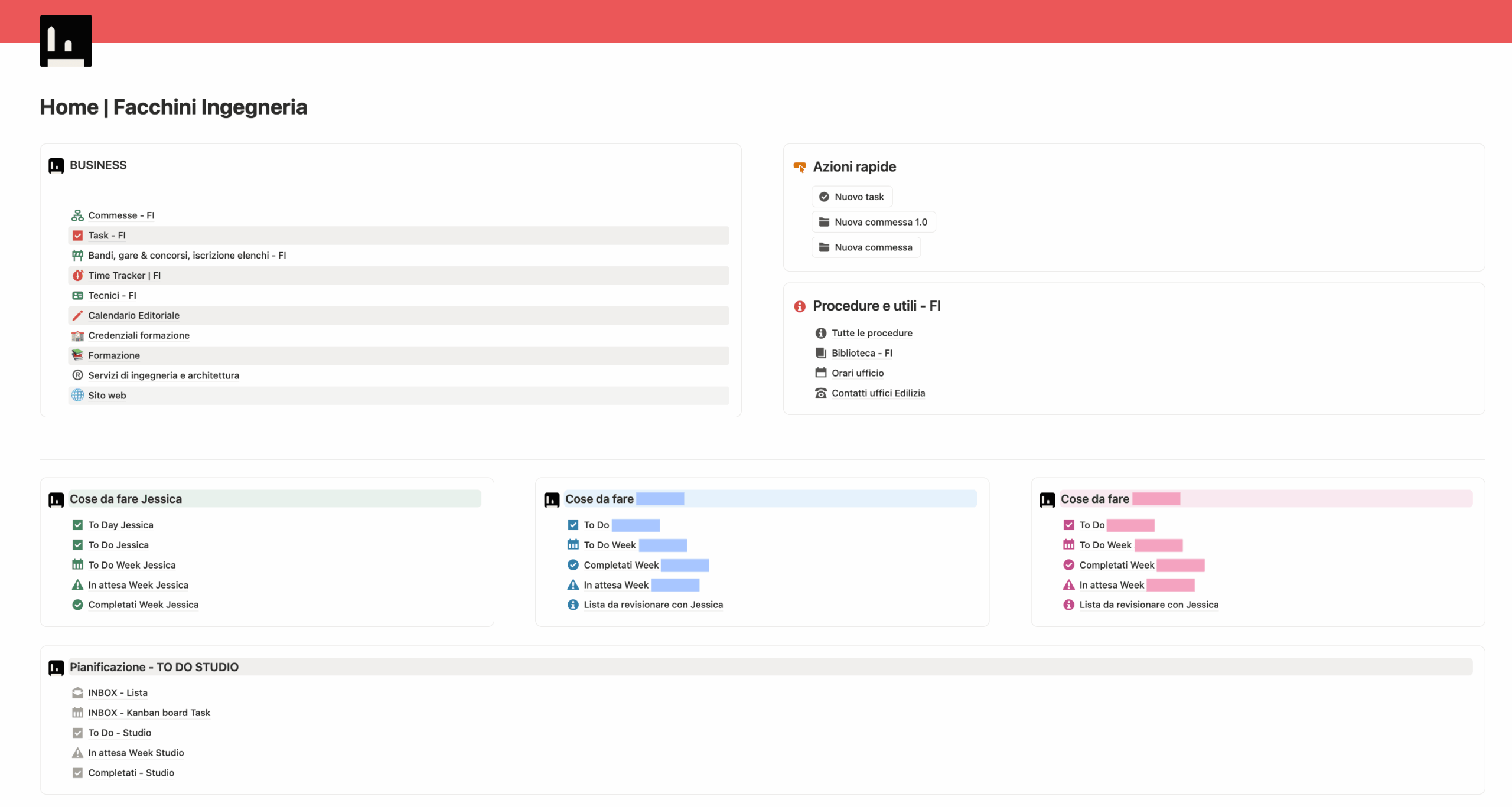Click the Calendario Editoriale pencil icon
Viewport: 1512px width, 807px height.
click(x=77, y=316)
